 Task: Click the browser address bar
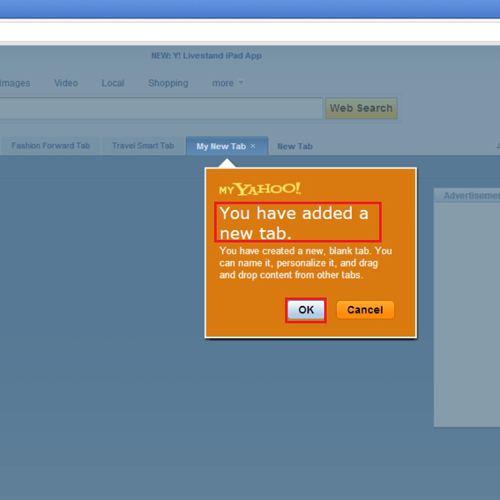point(250,32)
